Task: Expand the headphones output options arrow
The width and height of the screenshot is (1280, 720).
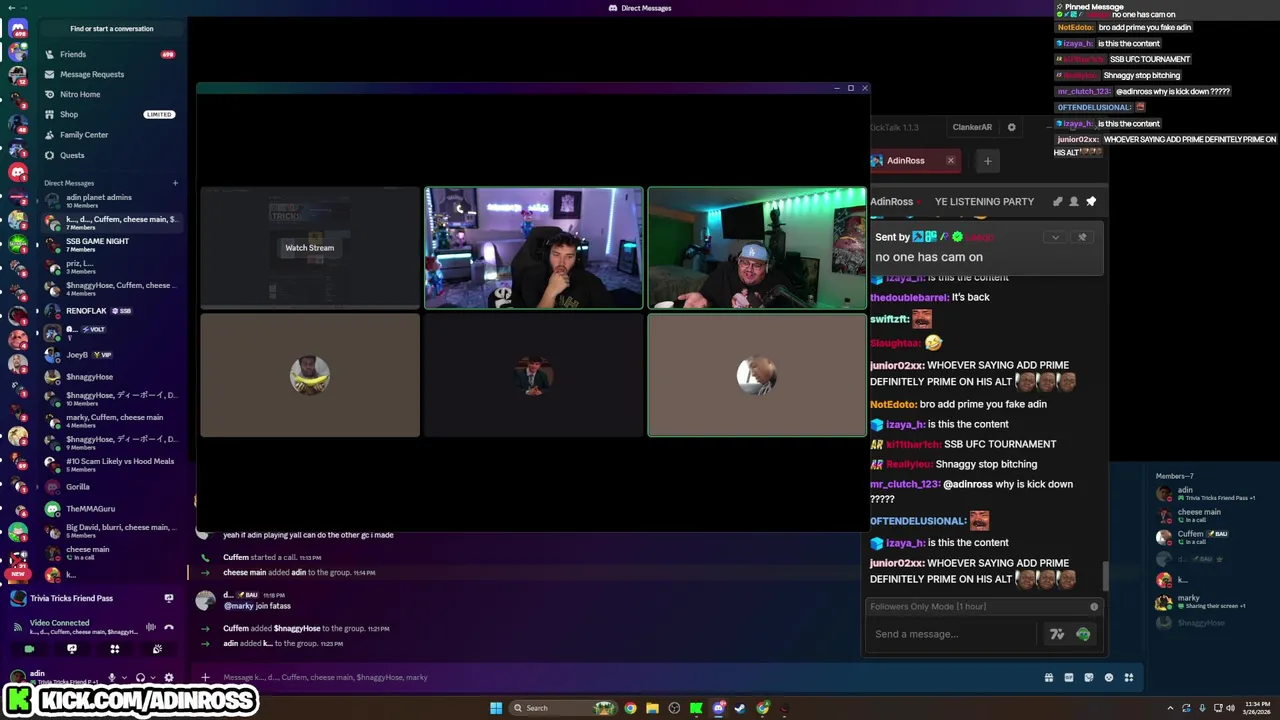Action: click(x=152, y=677)
